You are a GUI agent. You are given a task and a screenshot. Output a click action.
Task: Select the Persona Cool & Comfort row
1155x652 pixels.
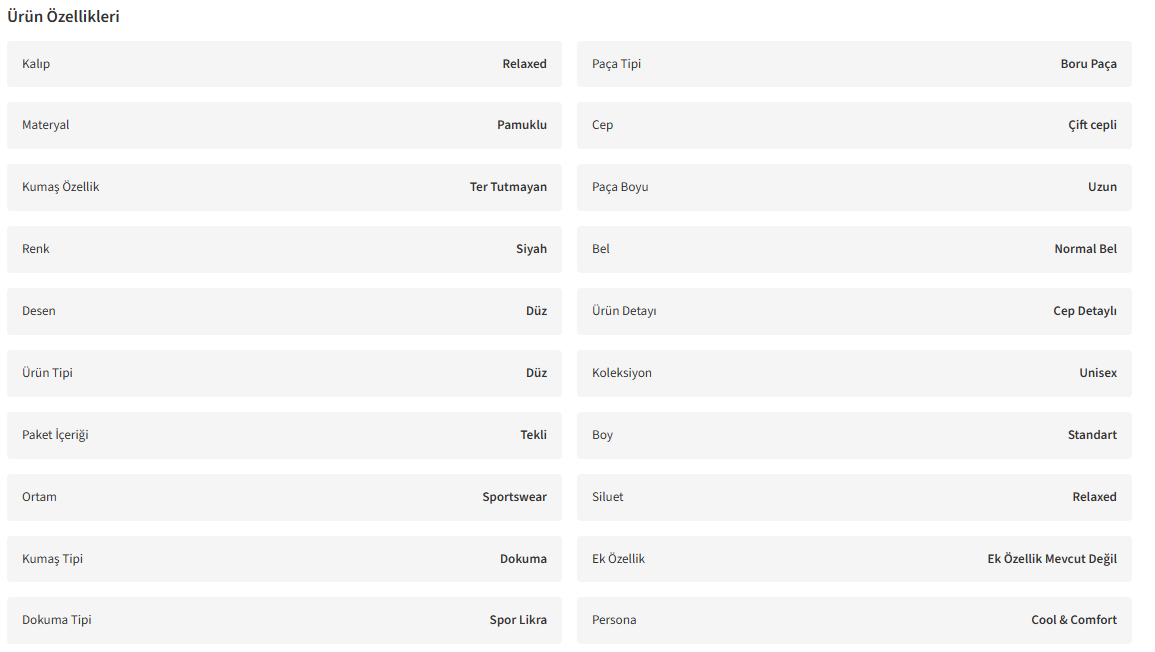pyautogui.click(x=854, y=620)
